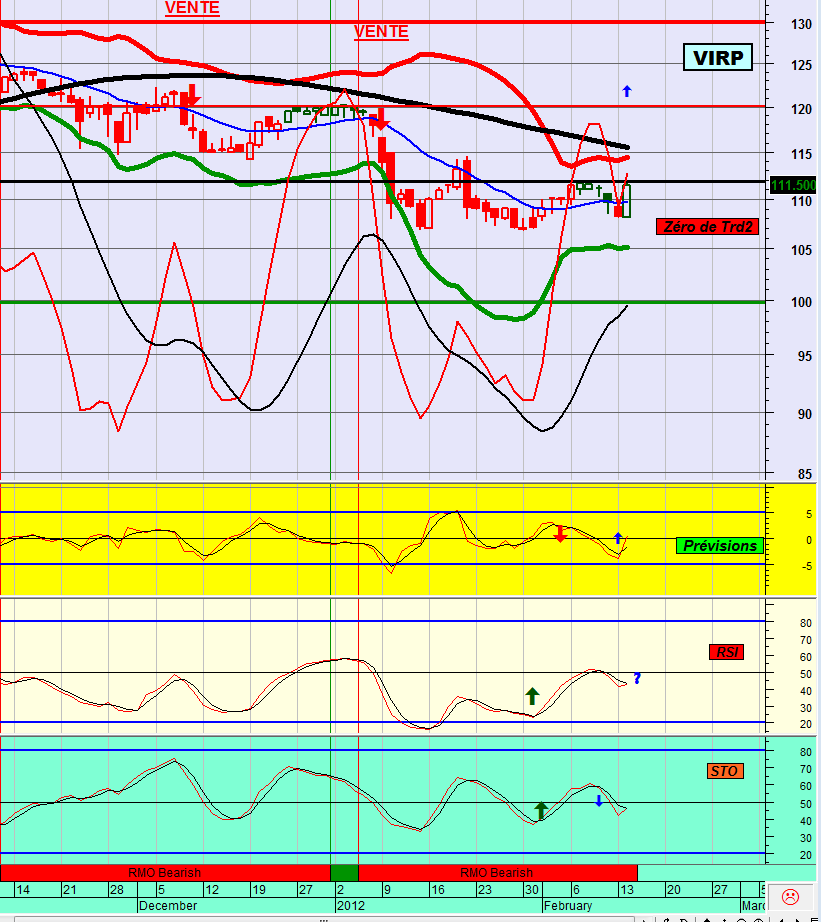Image resolution: width=821 pixels, height=922 pixels.
Task: Click date 12 on the time axis
Action: [212, 890]
